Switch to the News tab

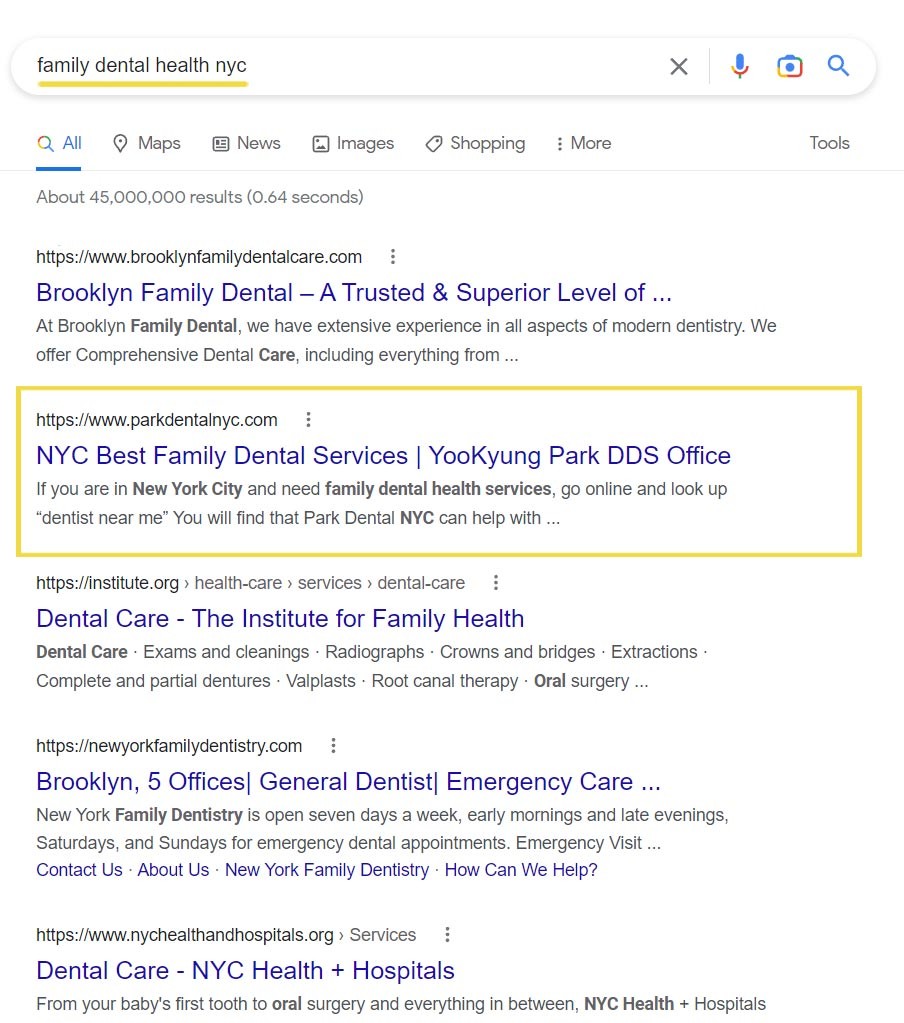[247, 143]
